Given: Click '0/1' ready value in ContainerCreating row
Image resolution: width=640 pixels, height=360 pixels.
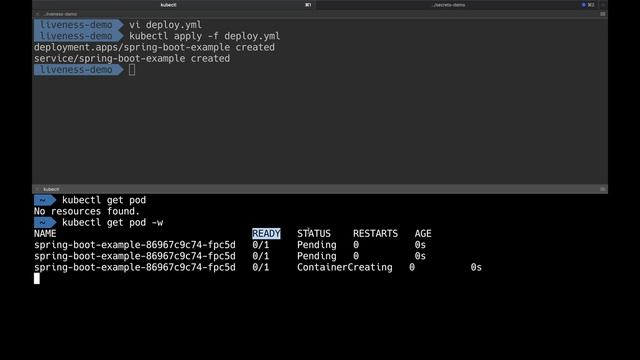Looking at the screenshot, I should click(260, 267).
